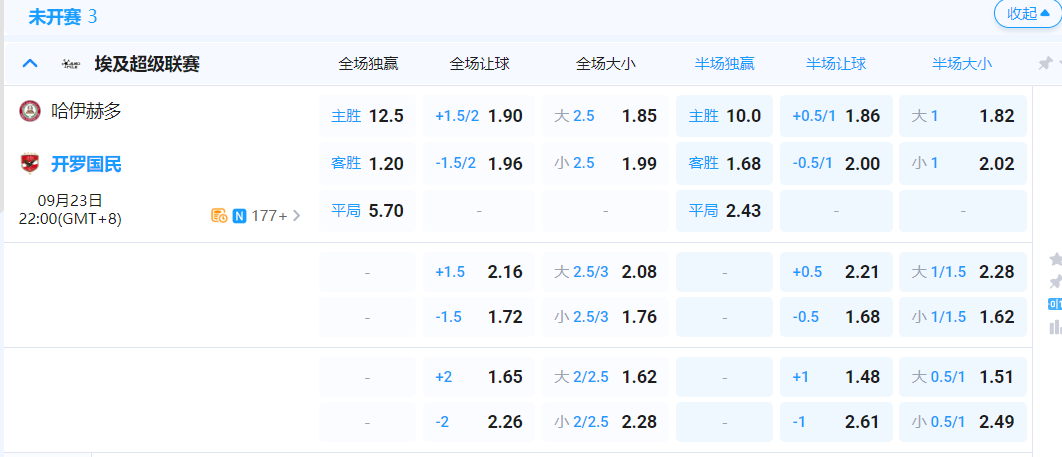Click the 哈伊赫多 team crest
Screen dimensions: 1062x457
coord(30,111)
